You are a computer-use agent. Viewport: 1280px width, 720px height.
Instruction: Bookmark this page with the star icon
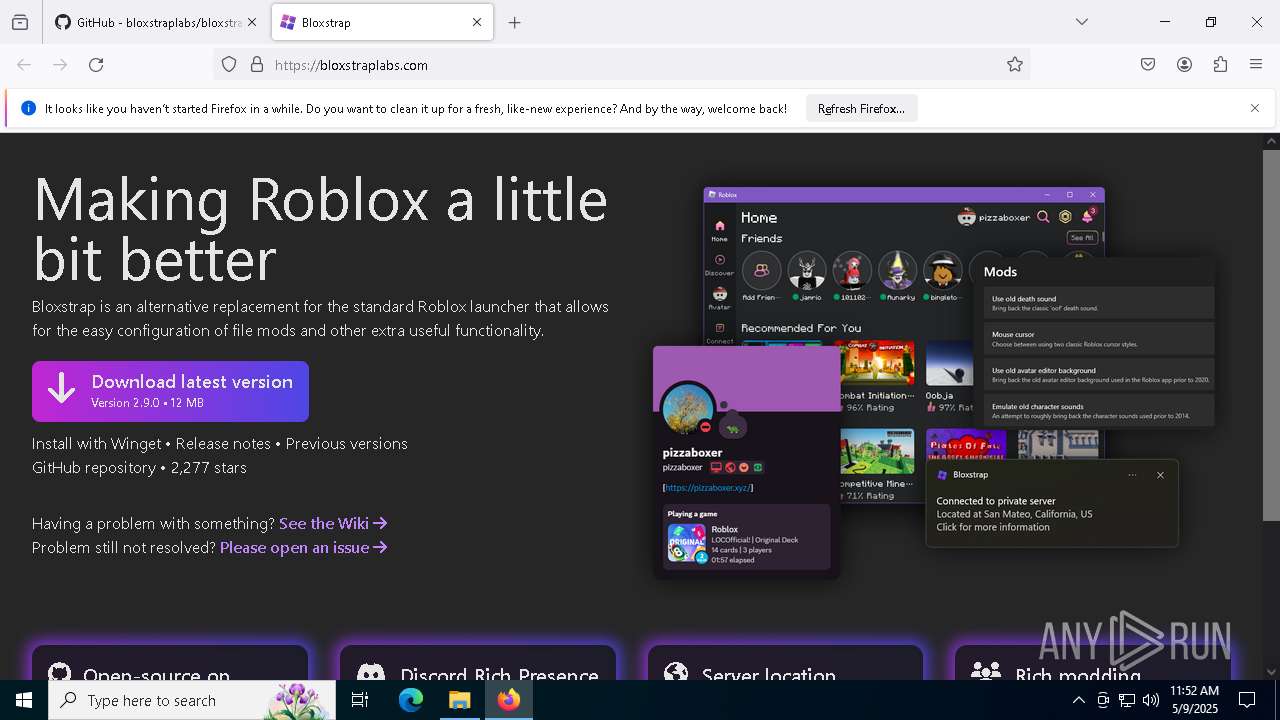(1015, 65)
